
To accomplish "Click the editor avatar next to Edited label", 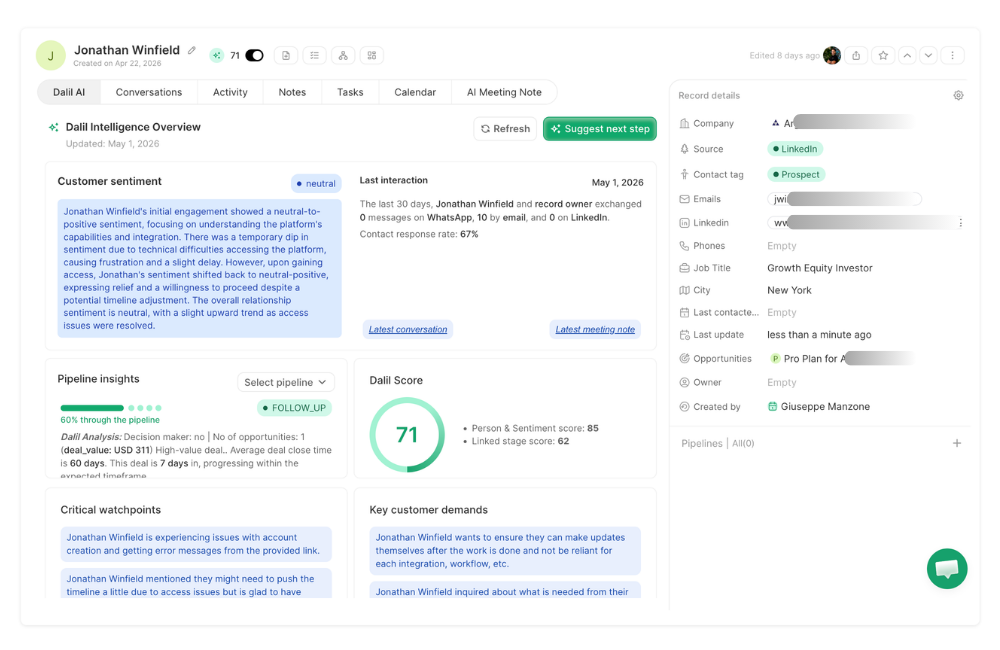I will pos(832,55).
